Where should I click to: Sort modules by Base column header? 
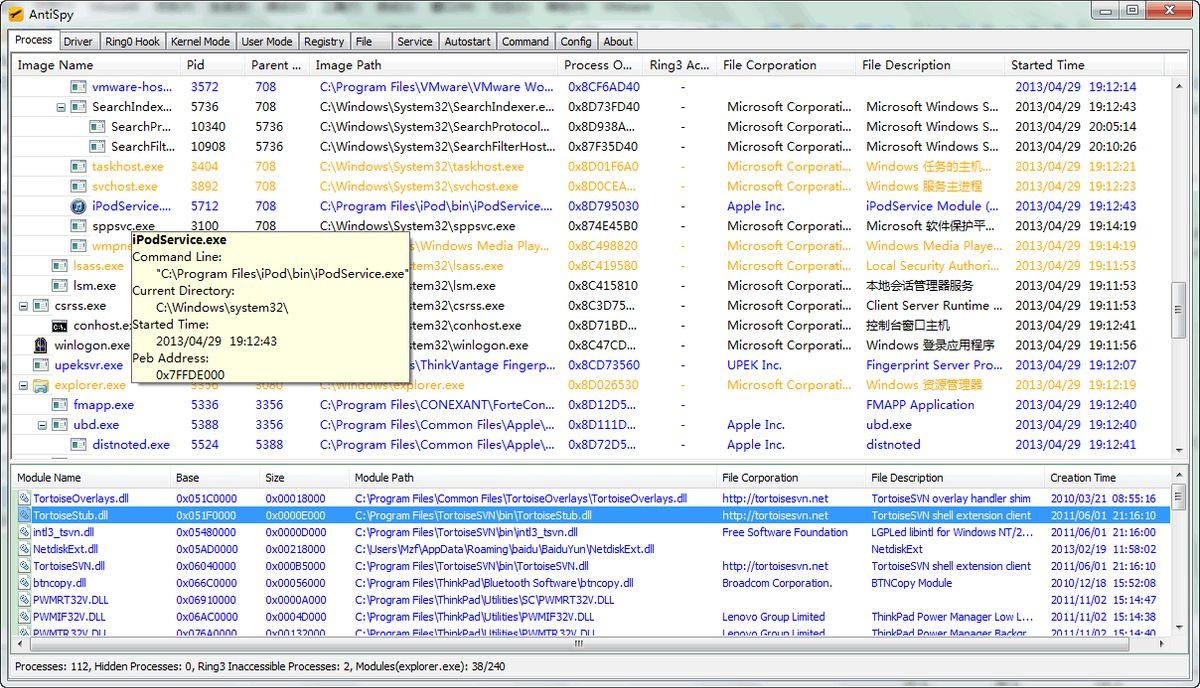215,478
